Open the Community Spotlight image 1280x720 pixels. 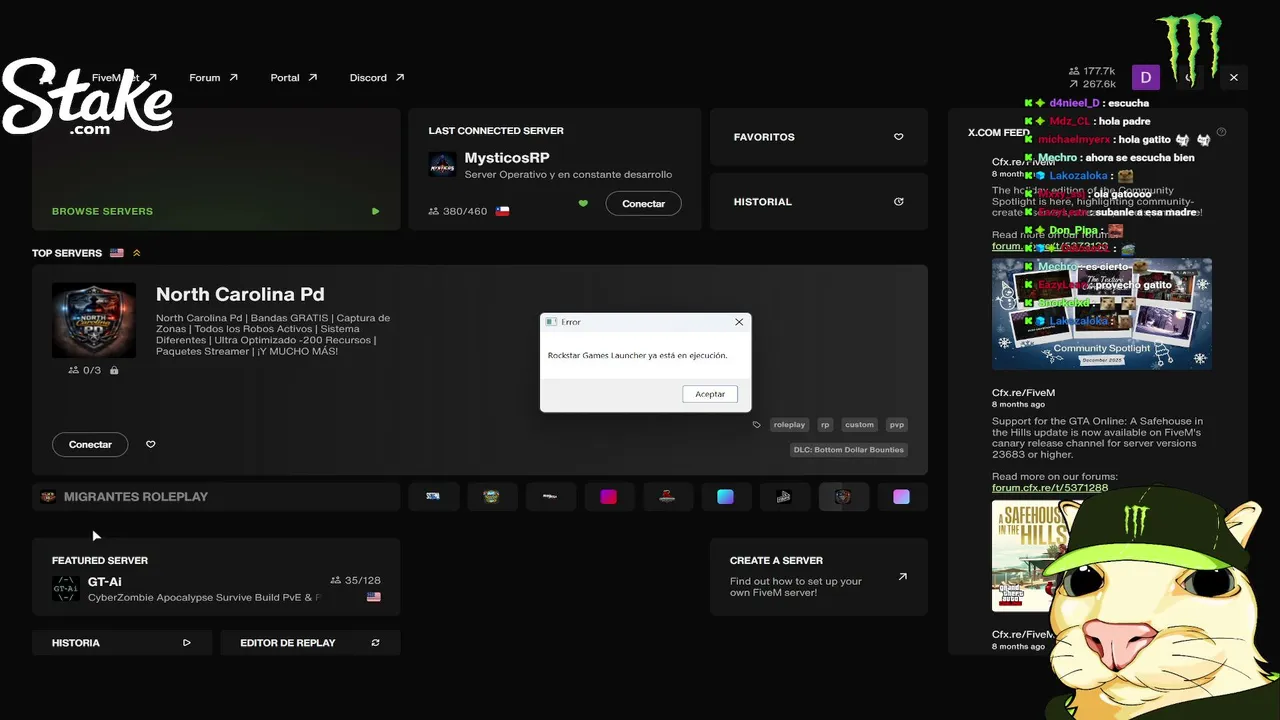pyautogui.click(x=1102, y=314)
